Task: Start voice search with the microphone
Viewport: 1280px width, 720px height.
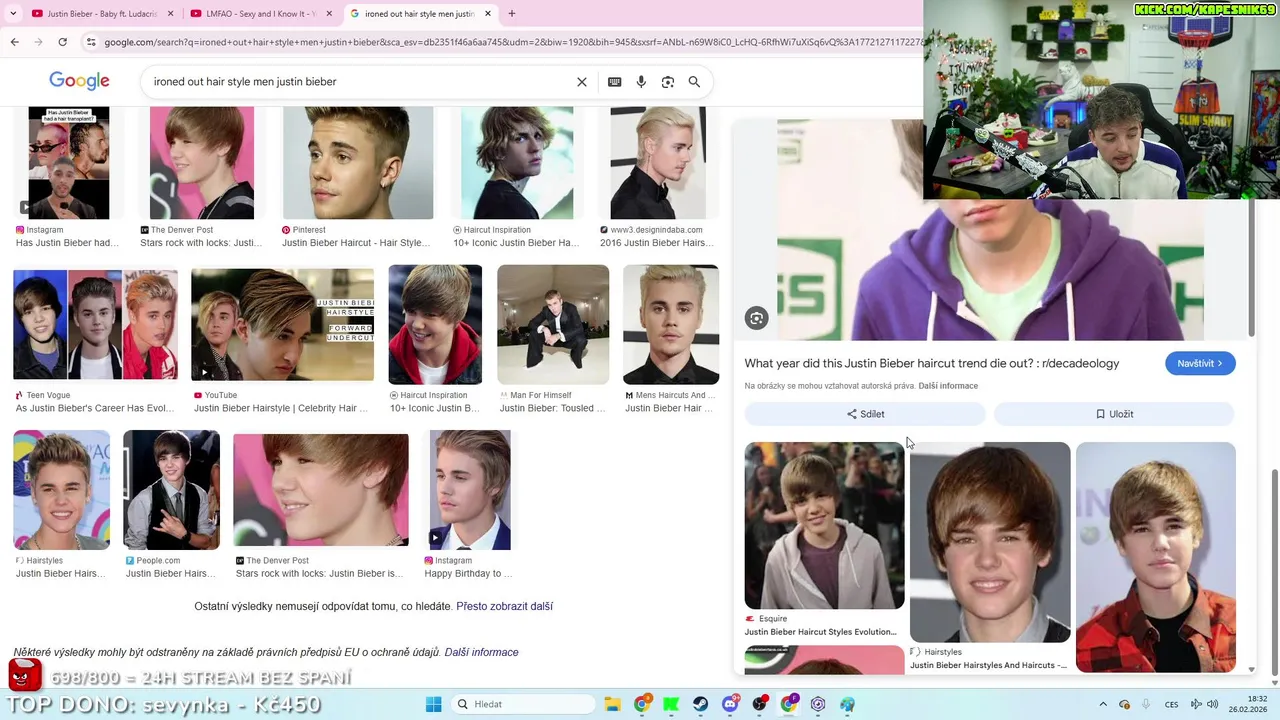Action: [641, 82]
